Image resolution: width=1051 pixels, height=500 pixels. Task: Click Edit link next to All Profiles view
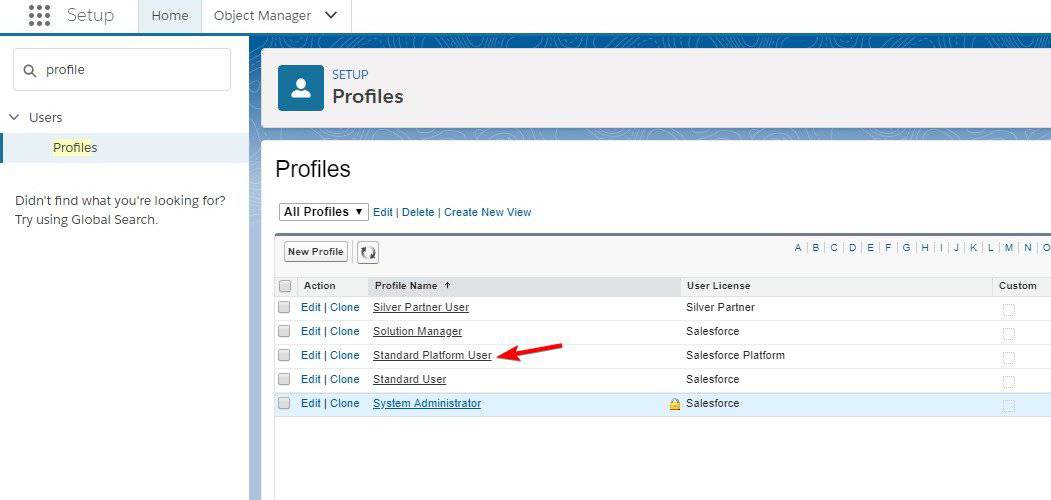point(383,212)
